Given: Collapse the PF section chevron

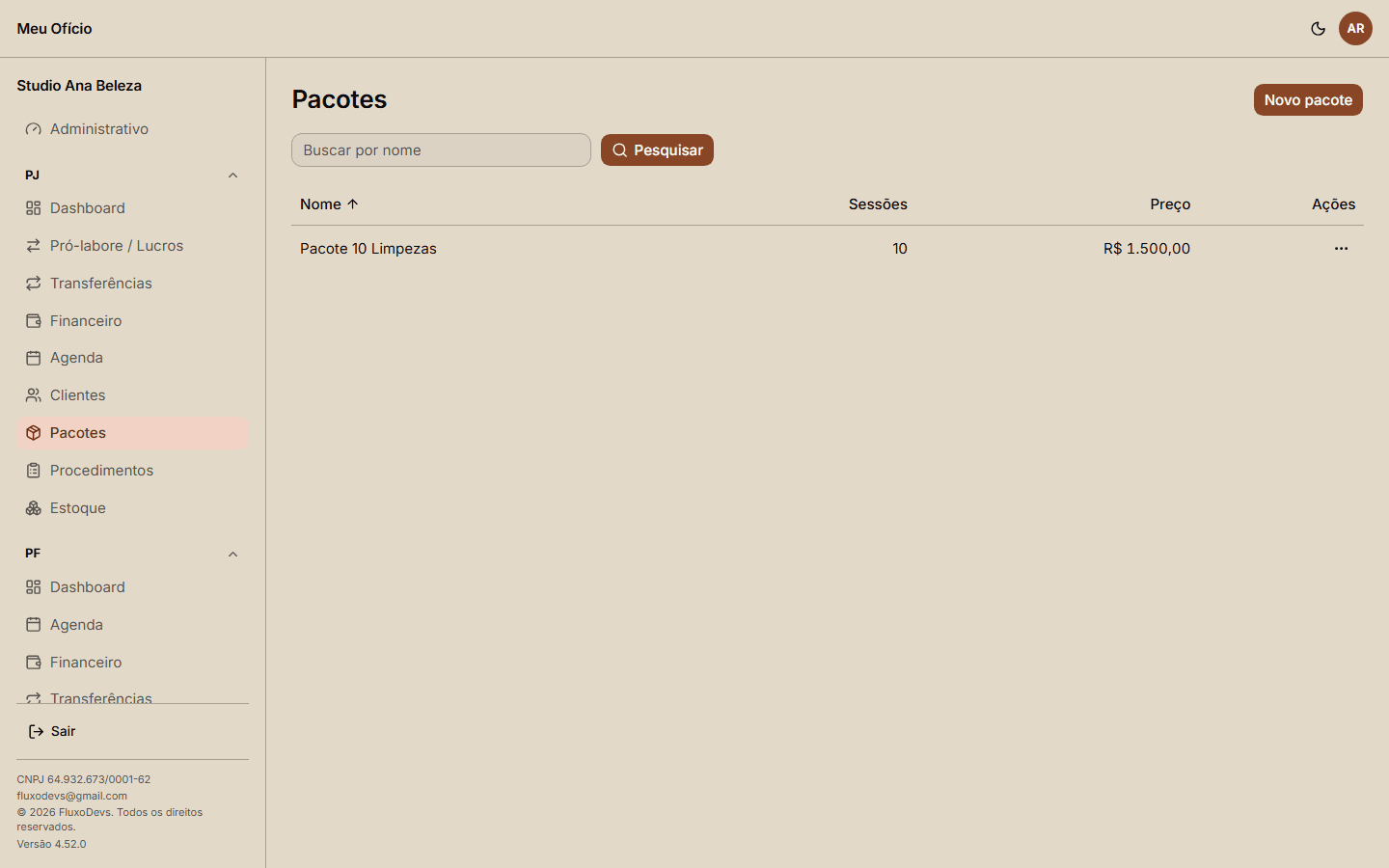Looking at the screenshot, I should 232,555.
